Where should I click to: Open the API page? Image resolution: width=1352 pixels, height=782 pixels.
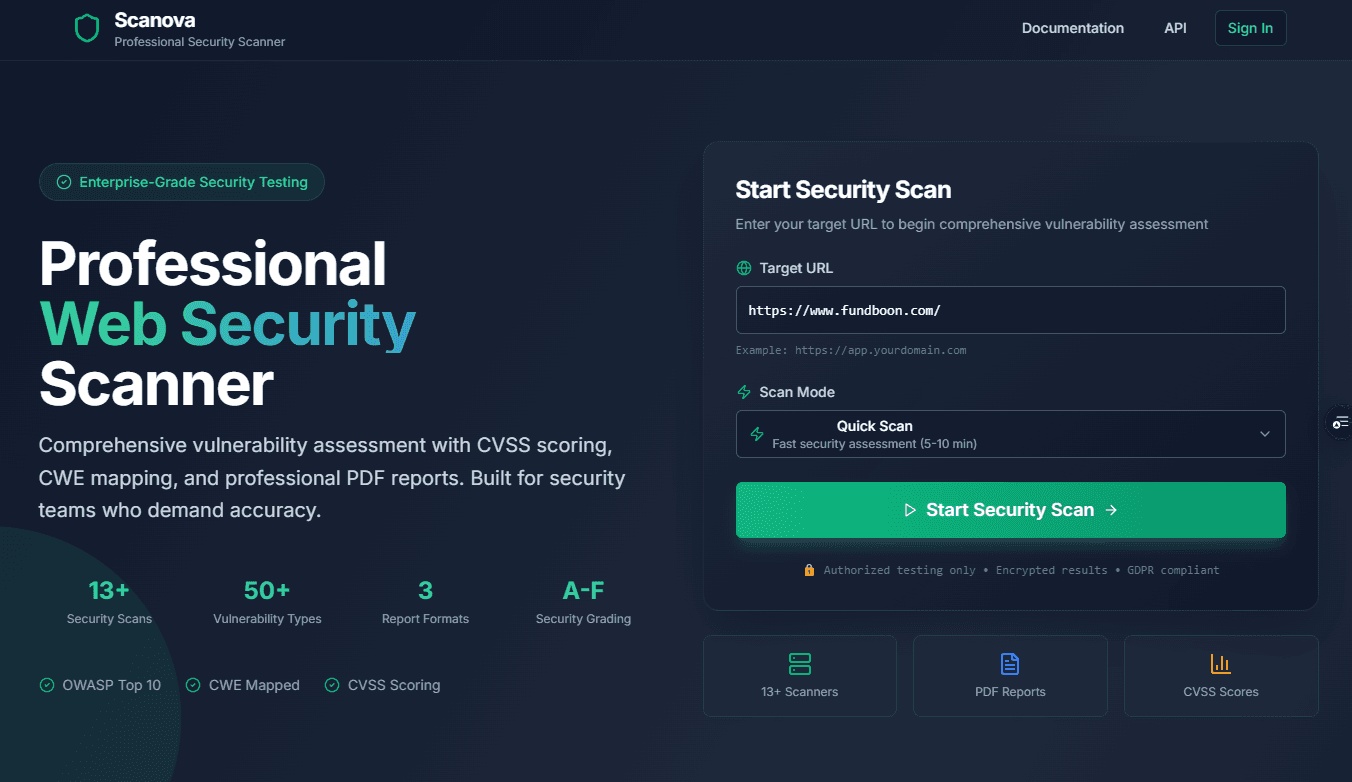1175,28
